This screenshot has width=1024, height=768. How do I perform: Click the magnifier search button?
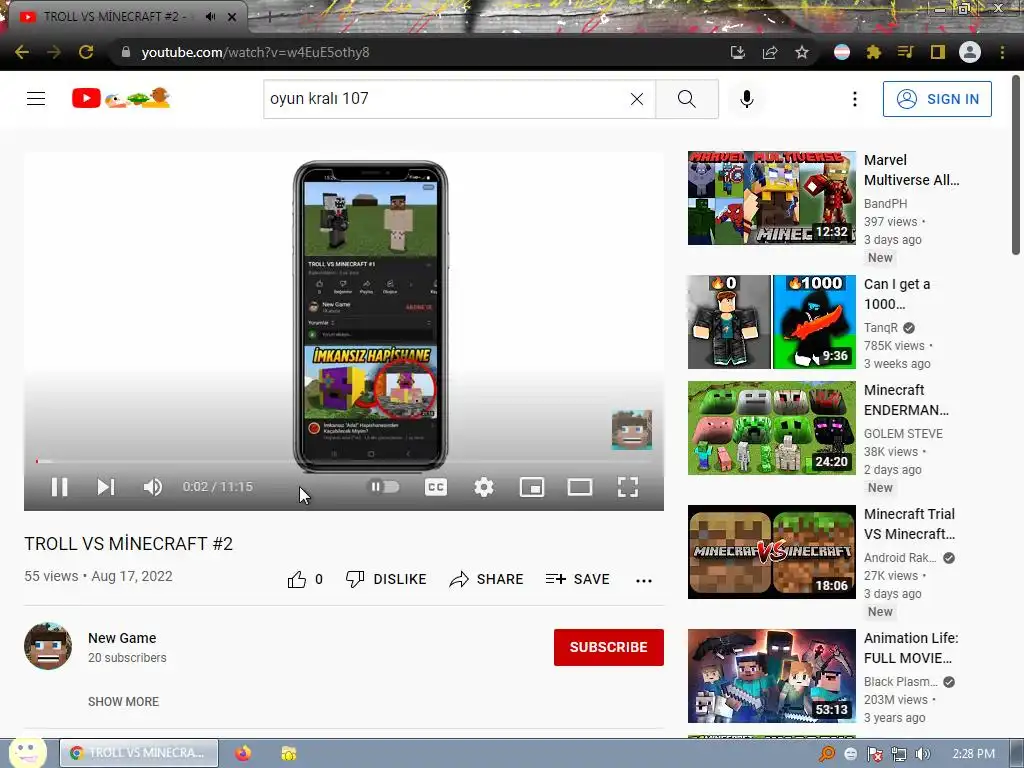[x=686, y=99]
